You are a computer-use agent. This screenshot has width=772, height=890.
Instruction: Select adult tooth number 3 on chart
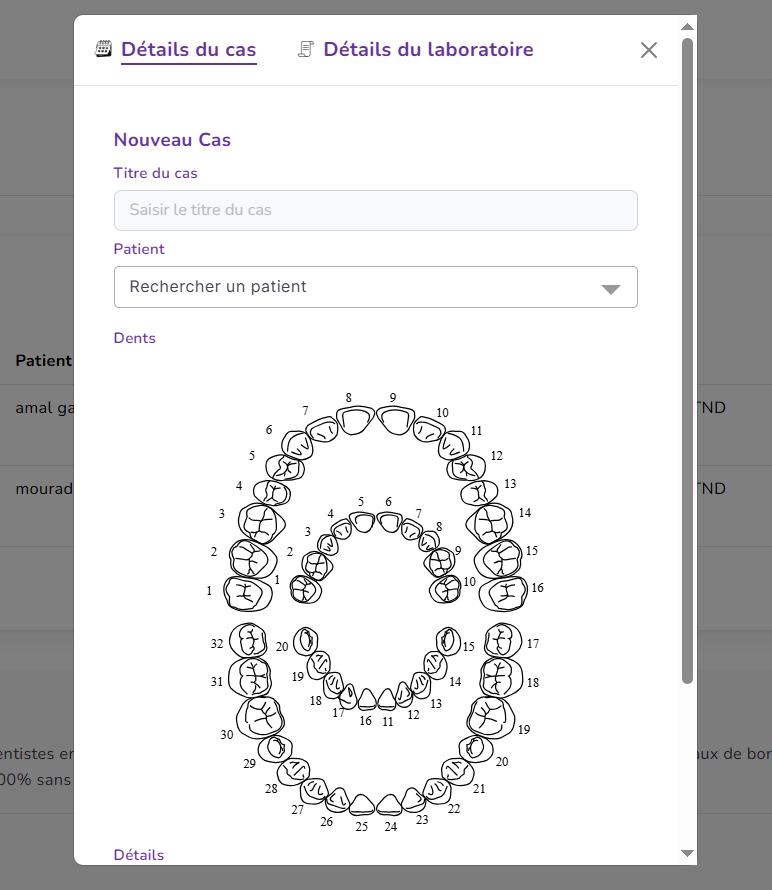coord(261,522)
